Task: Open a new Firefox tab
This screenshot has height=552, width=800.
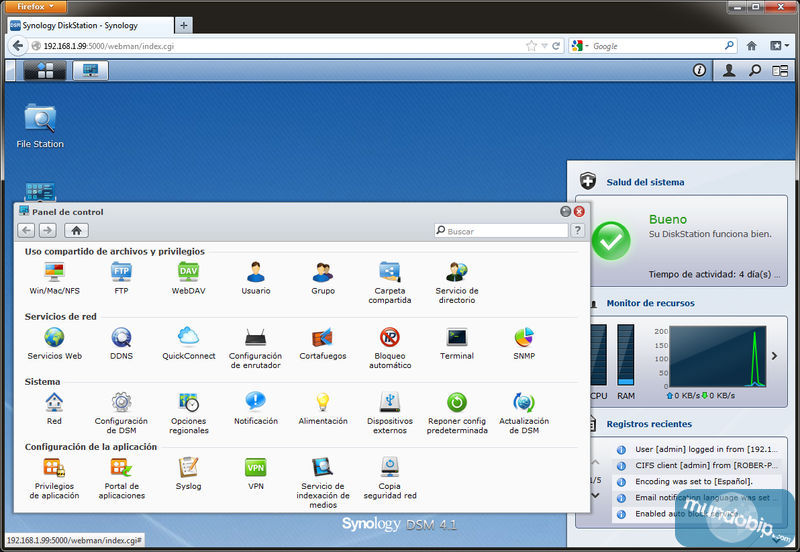Action: 184,25
